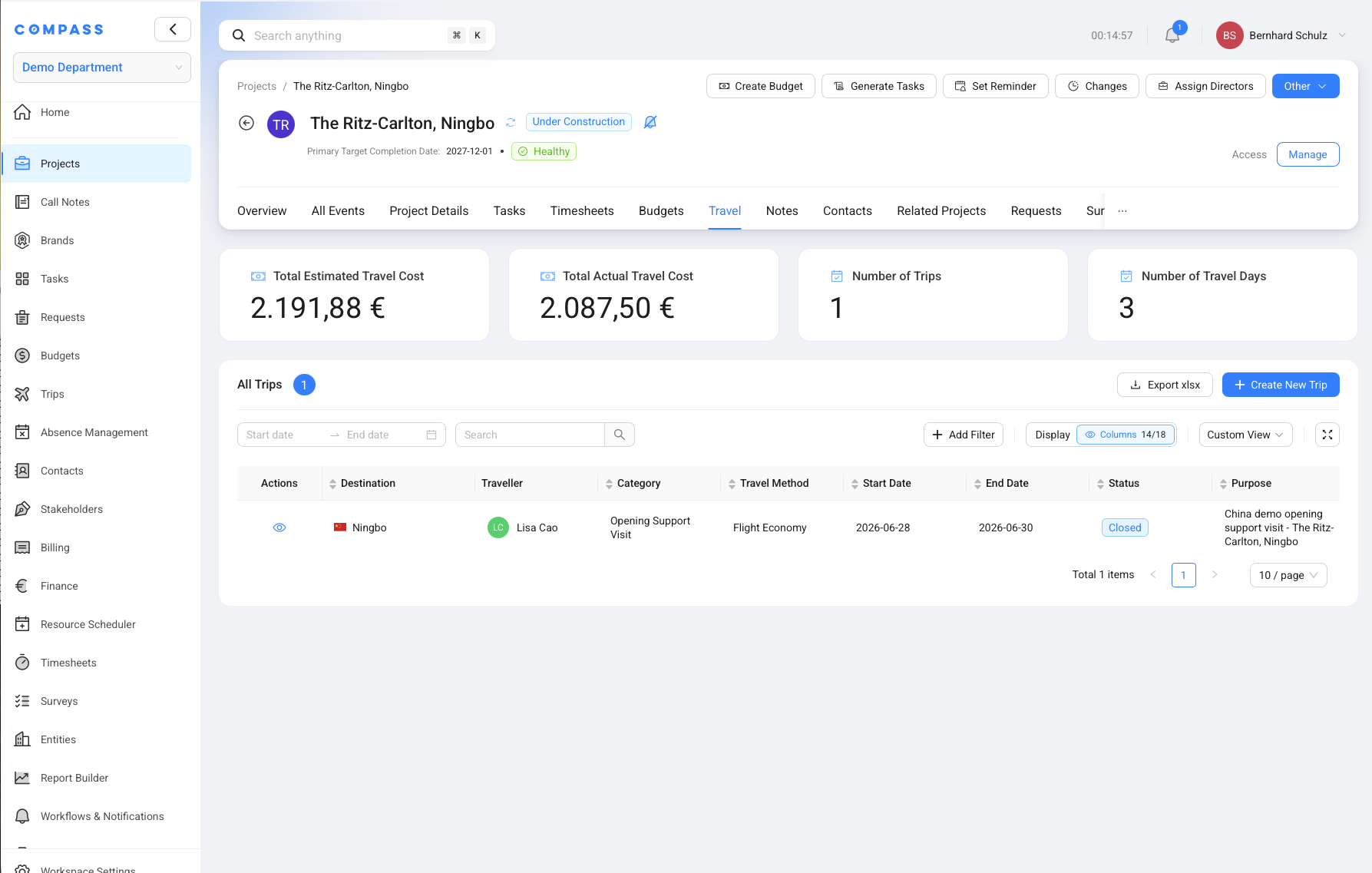This screenshot has width=1372, height=873.
Task: Click the Absence Management calendar icon
Action: click(x=22, y=432)
